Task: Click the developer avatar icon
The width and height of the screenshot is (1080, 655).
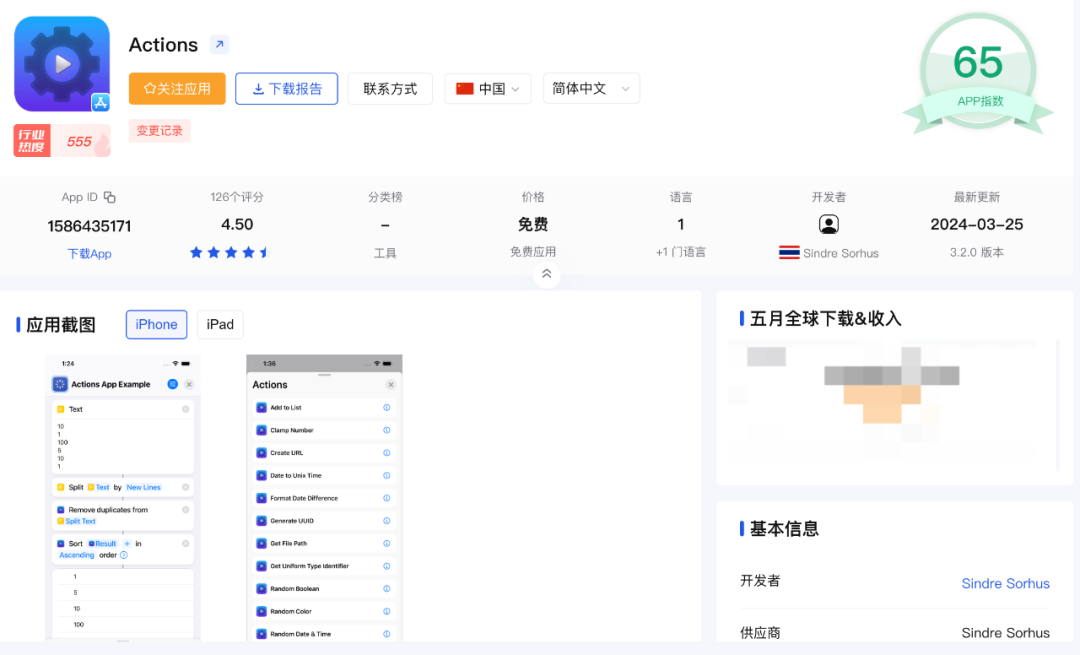Action: (x=829, y=224)
